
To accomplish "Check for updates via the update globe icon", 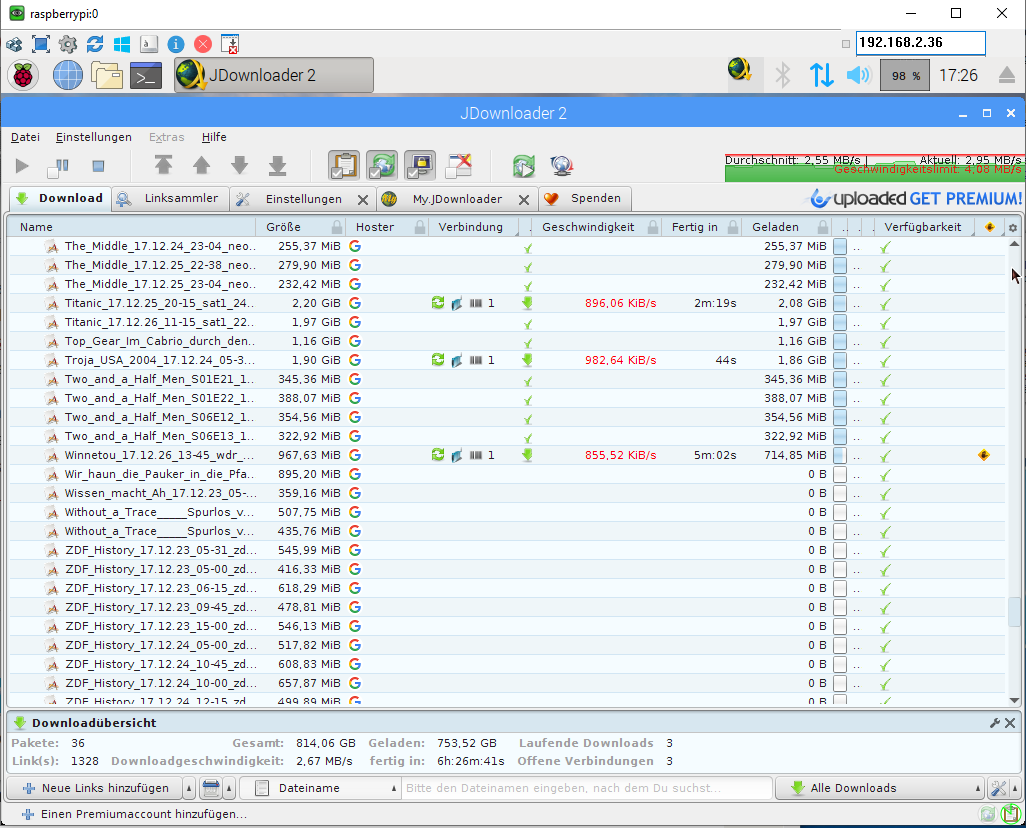I will (524, 166).
